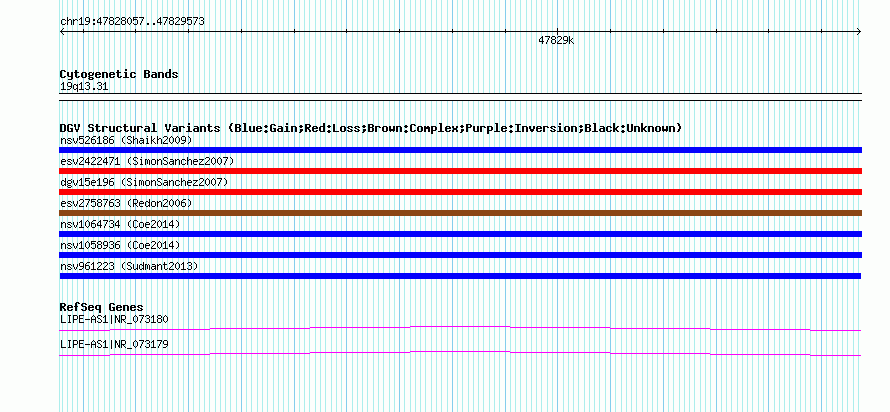Open gene label LIPE-AS1|NR_073180
The width and height of the screenshot is (890, 412).
[x=114, y=319]
